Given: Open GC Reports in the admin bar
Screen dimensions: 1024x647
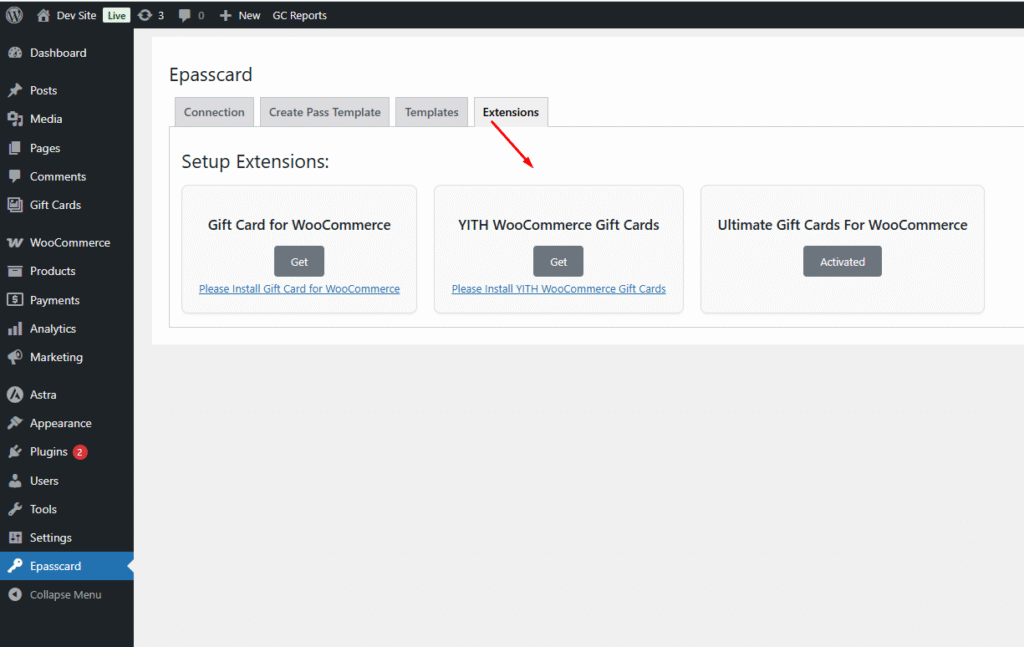Looking at the screenshot, I should coord(299,15).
